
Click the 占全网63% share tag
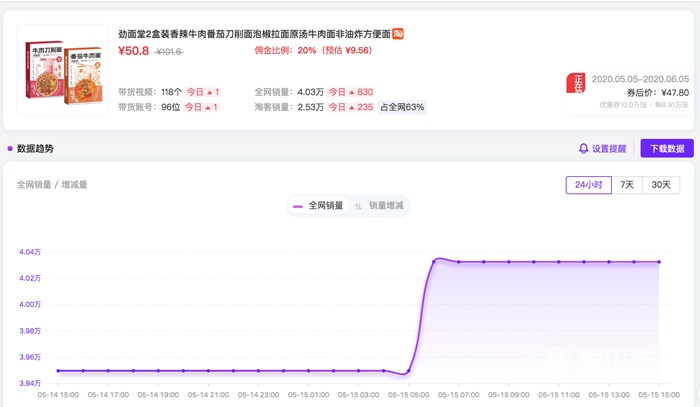(402, 107)
